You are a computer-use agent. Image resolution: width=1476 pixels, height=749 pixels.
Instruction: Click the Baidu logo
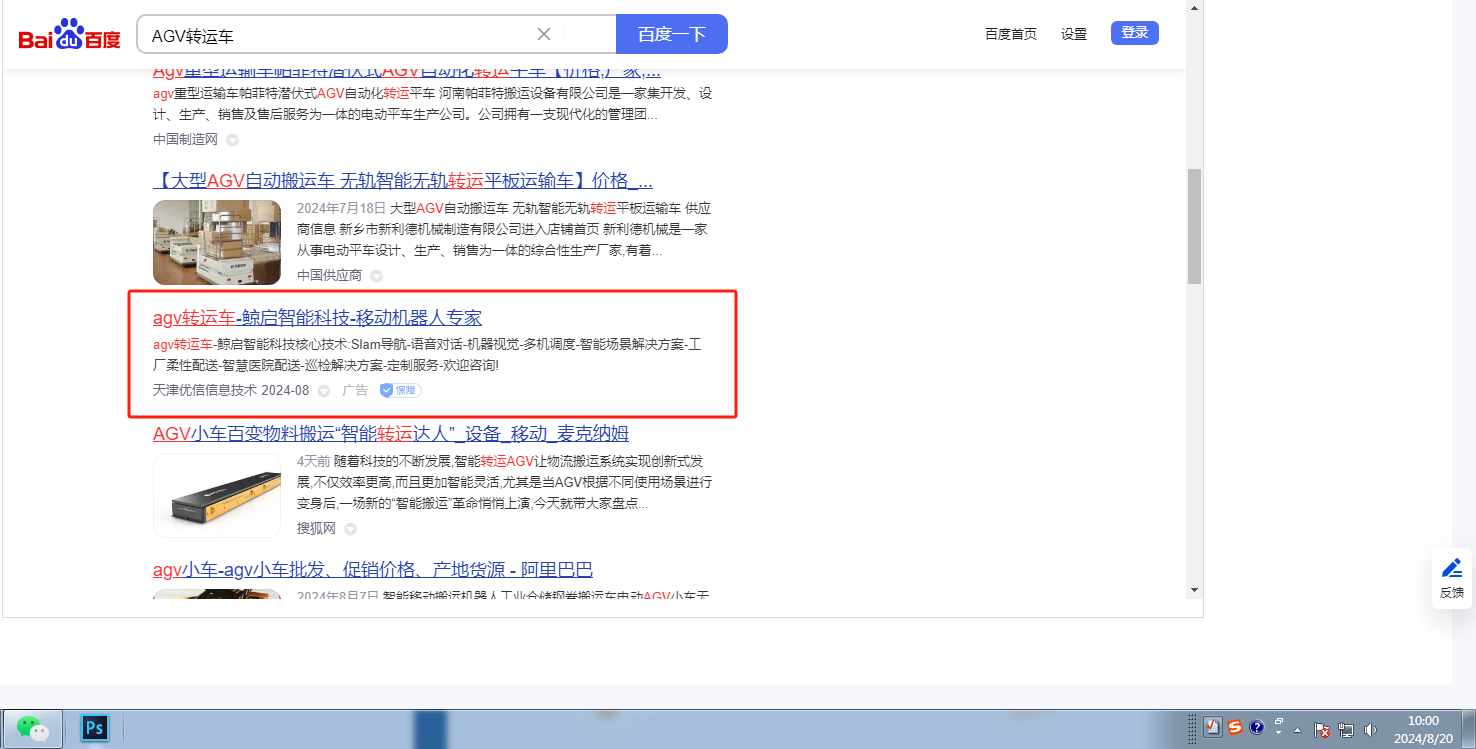point(69,35)
